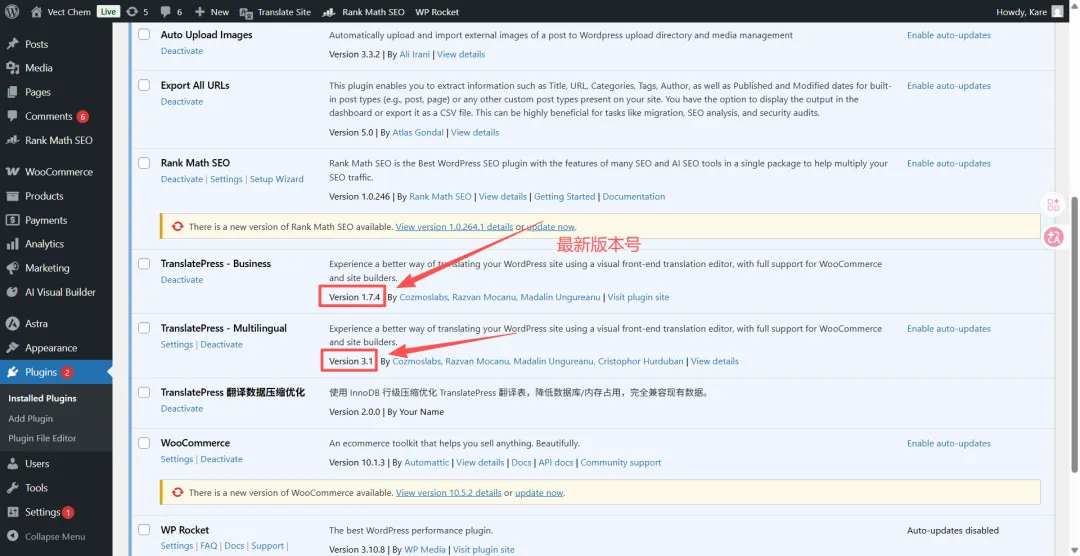1080x556 pixels.
Task: Click the Analytics bar chart icon
Action: tap(12, 244)
